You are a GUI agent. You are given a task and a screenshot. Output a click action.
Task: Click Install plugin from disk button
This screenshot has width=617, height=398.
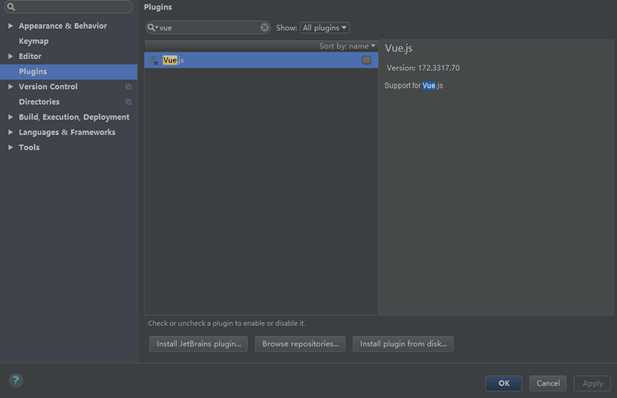point(403,344)
